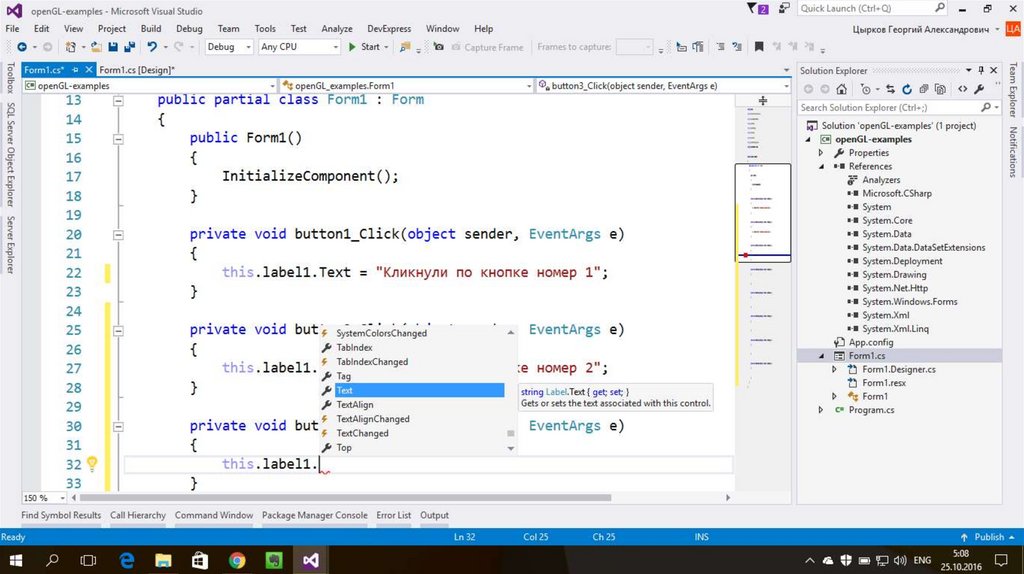Open the Any CPU platform dropdown
The height and width of the screenshot is (574, 1024).
pos(298,47)
